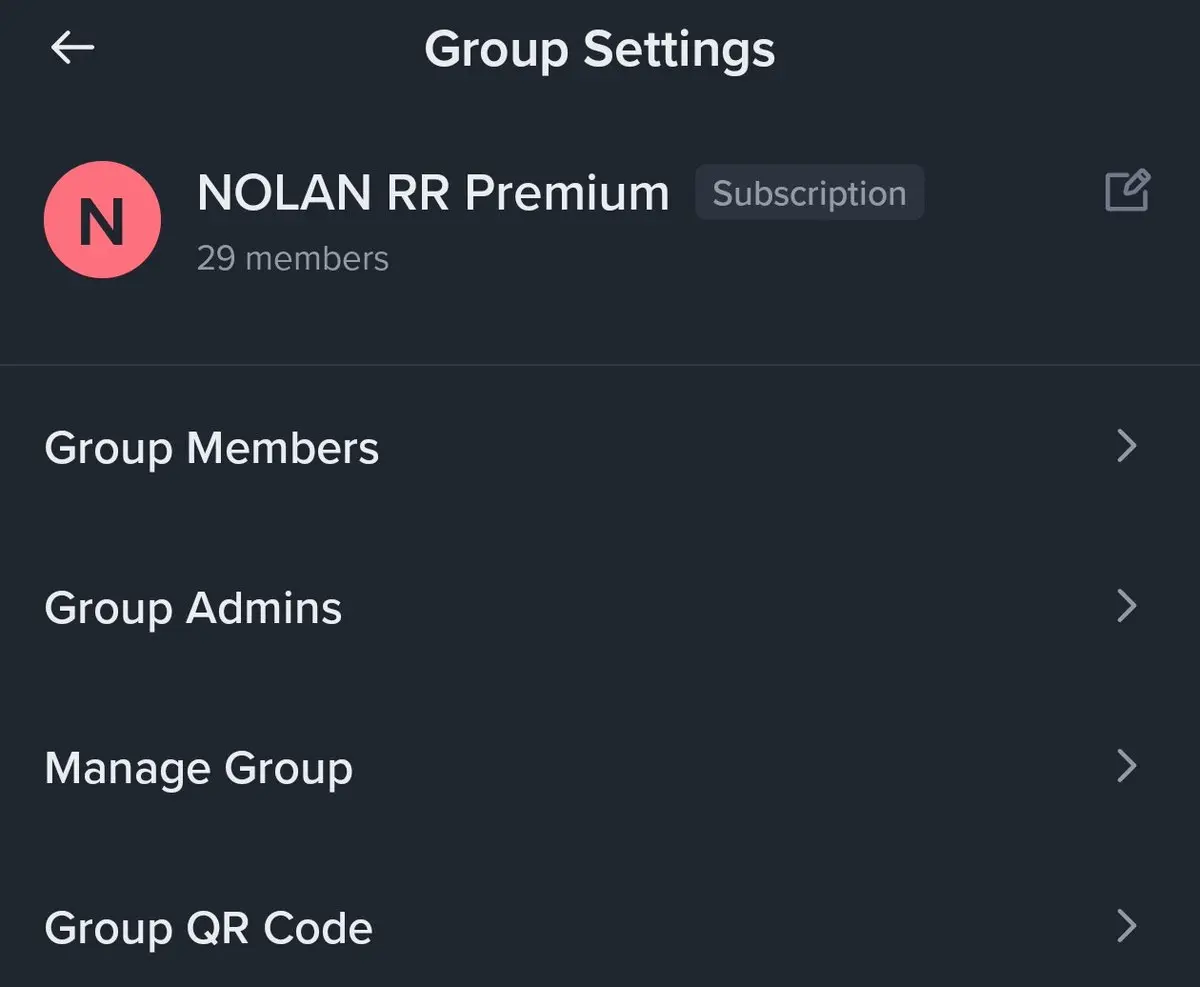Click the divider line below group header
The width and height of the screenshot is (1200, 987).
[x=600, y=365]
